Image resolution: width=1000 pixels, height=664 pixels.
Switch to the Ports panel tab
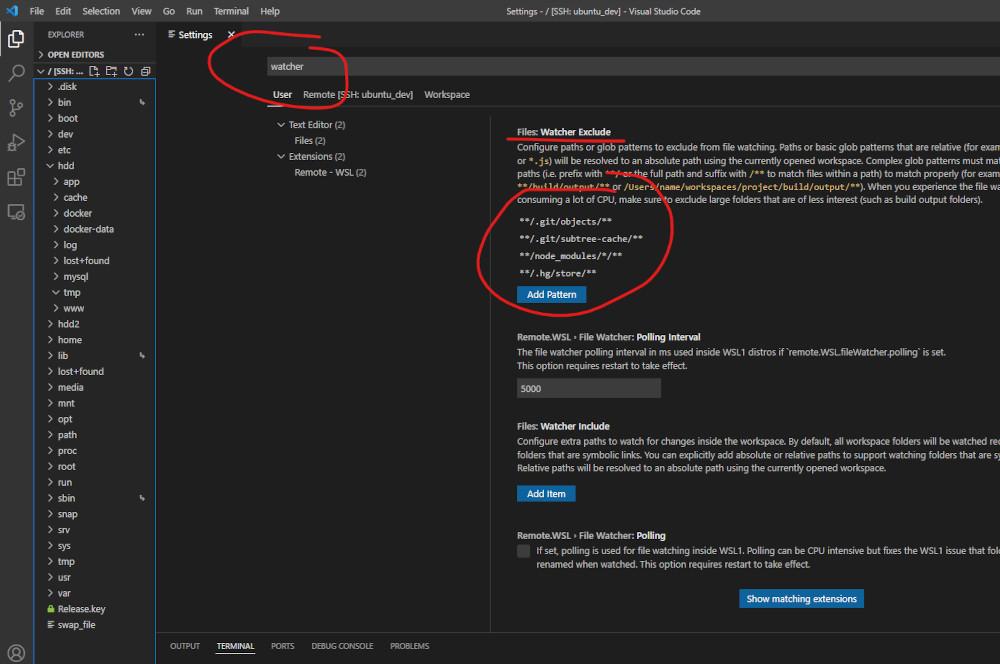pyautogui.click(x=283, y=646)
